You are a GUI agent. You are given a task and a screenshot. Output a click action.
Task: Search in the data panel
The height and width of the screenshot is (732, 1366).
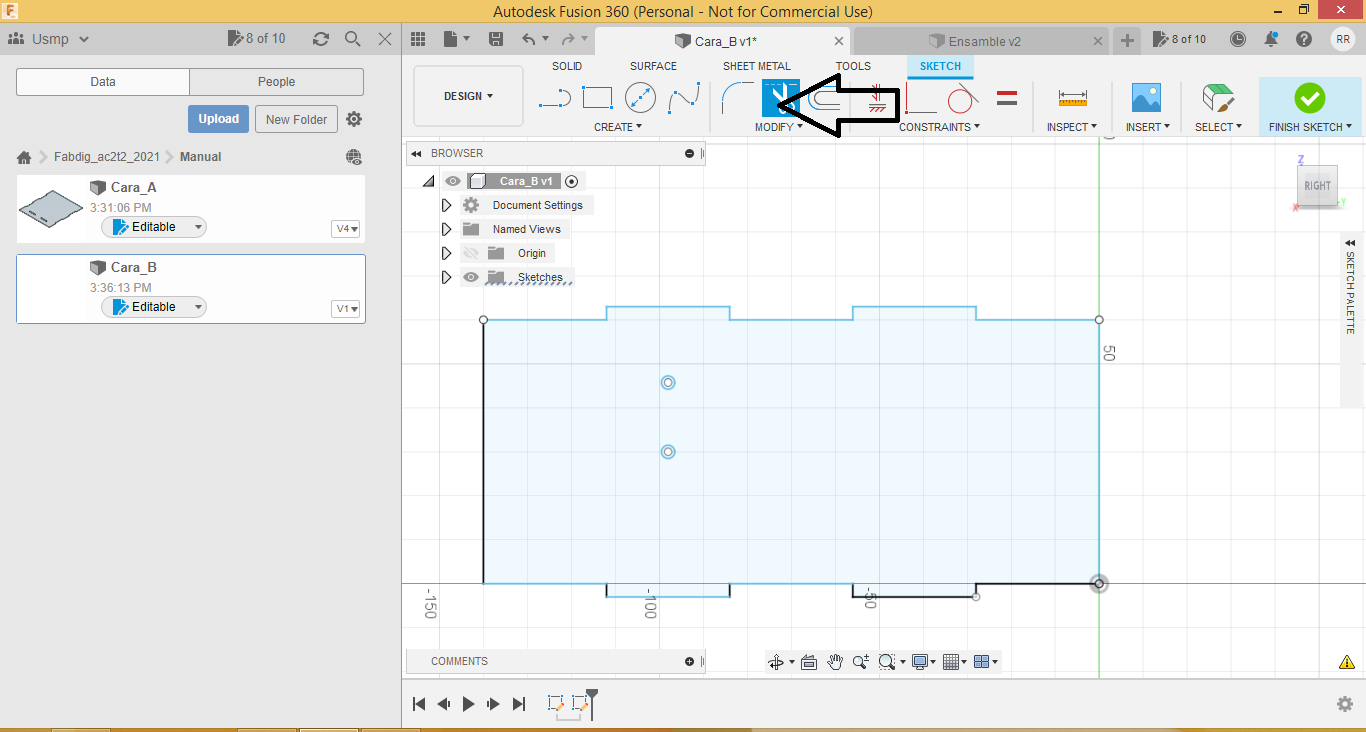(352, 39)
